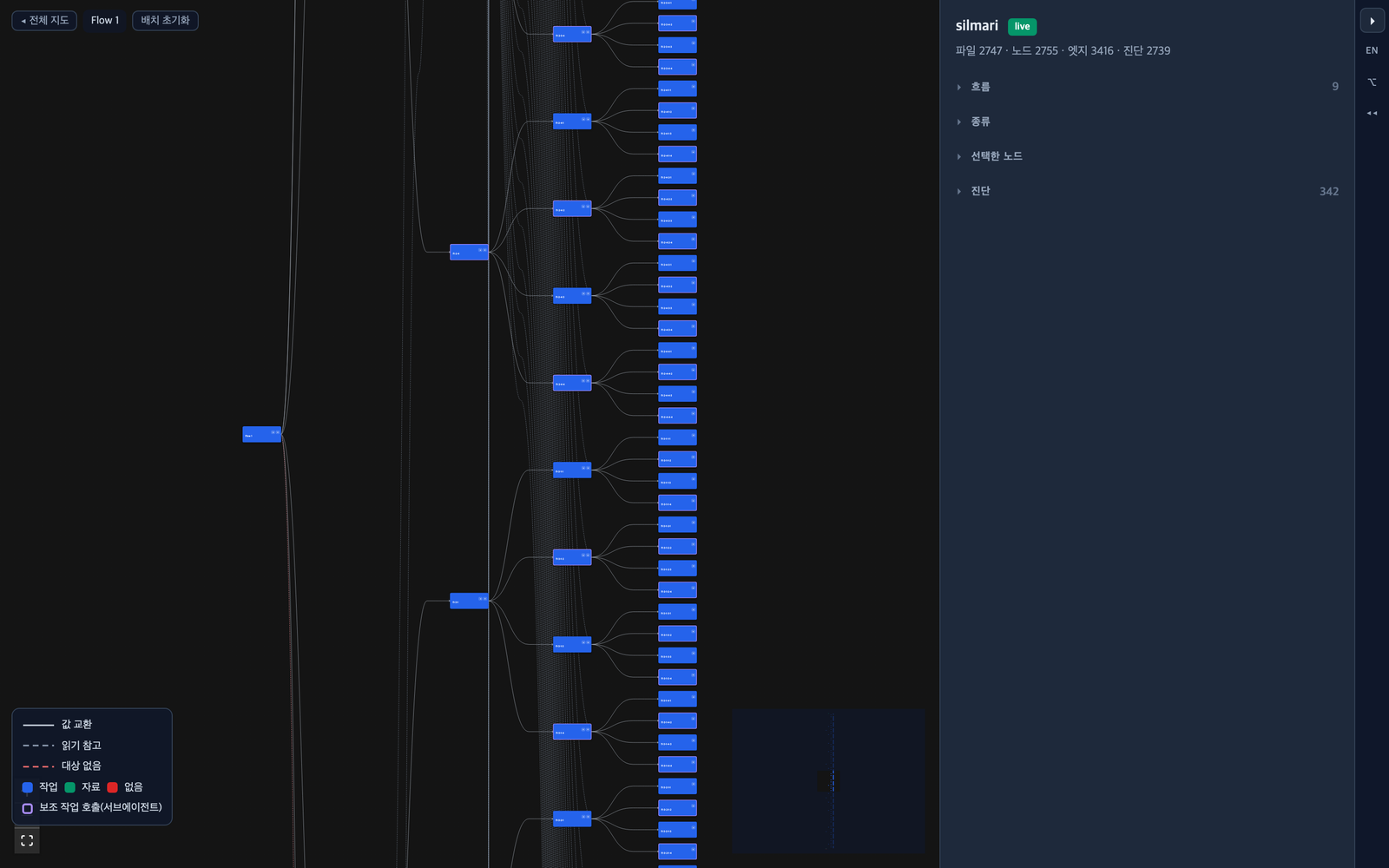Click the green live status badge

coord(1022,27)
